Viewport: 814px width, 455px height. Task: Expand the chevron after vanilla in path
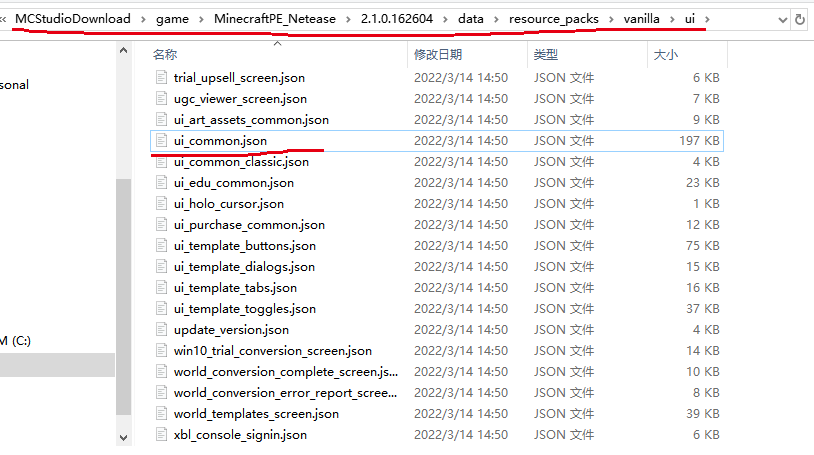672,19
